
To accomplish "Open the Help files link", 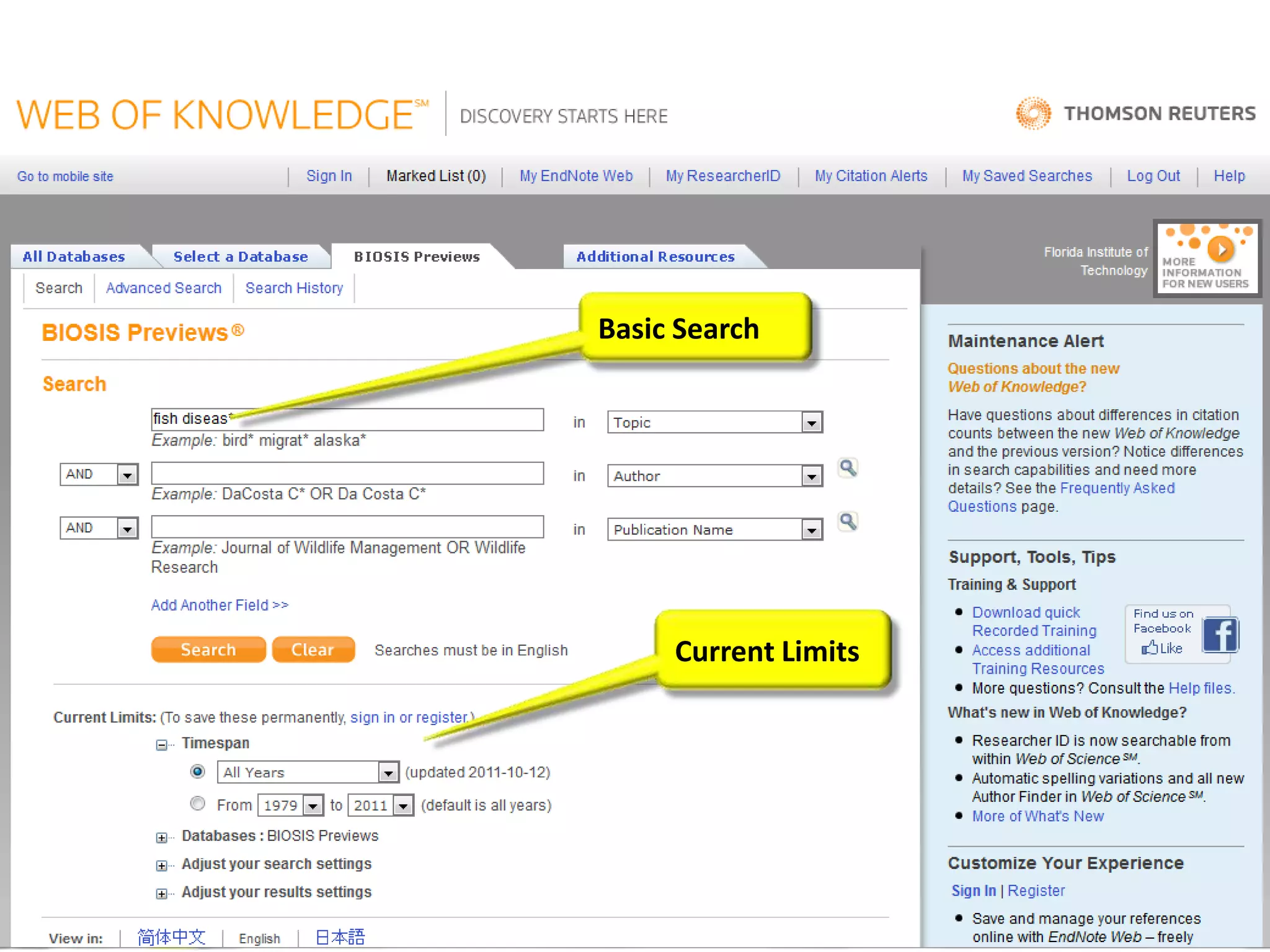I will pos(1201,689).
